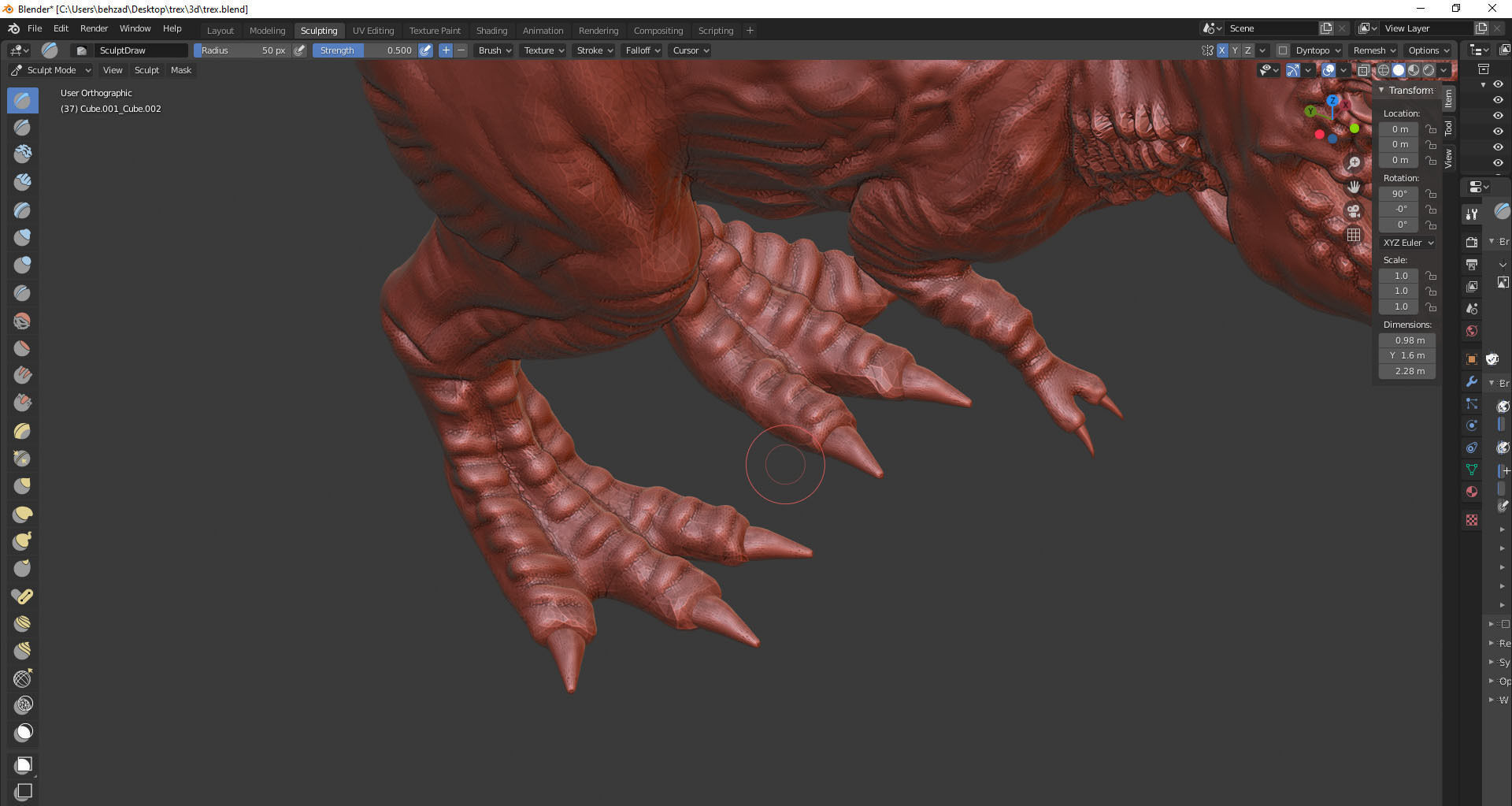Screen dimensions: 1512x806
Task: Switch to the Texture Paint workspace
Action: [435, 31]
